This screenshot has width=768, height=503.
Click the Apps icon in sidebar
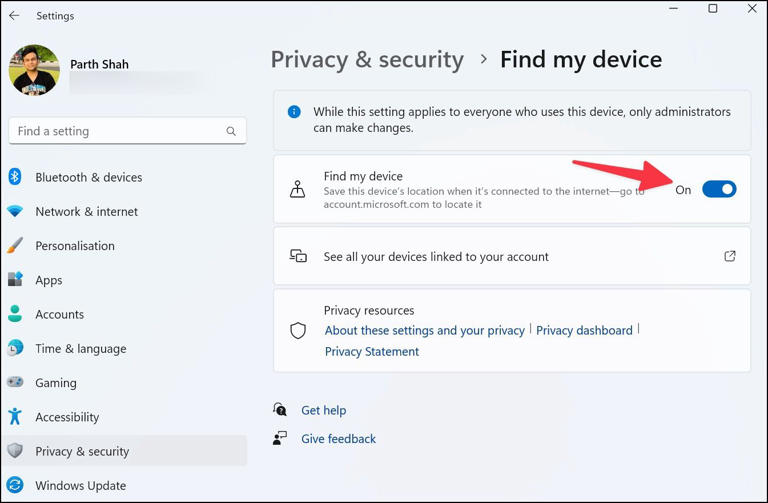[15, 280]
